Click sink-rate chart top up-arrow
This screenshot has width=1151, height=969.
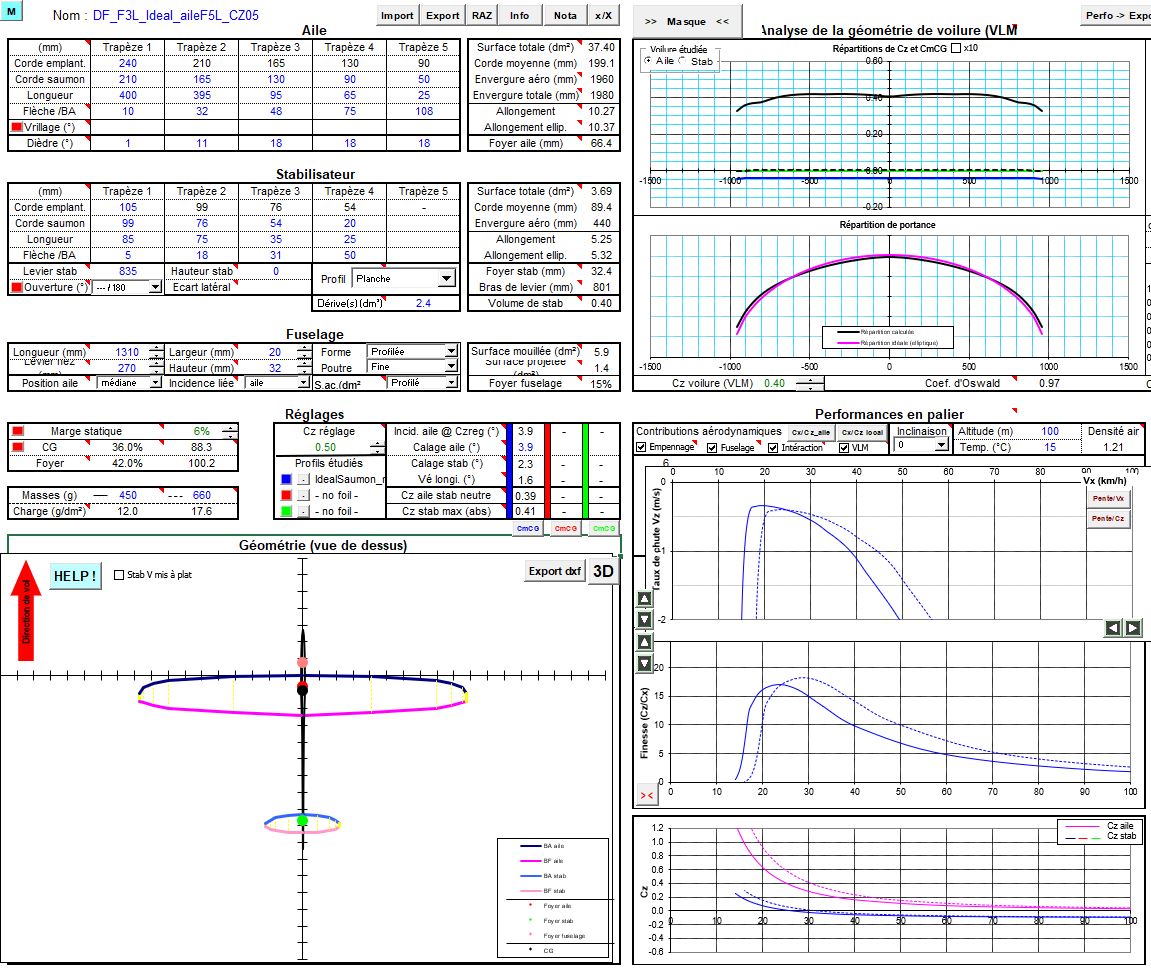[x=645, y=599]
